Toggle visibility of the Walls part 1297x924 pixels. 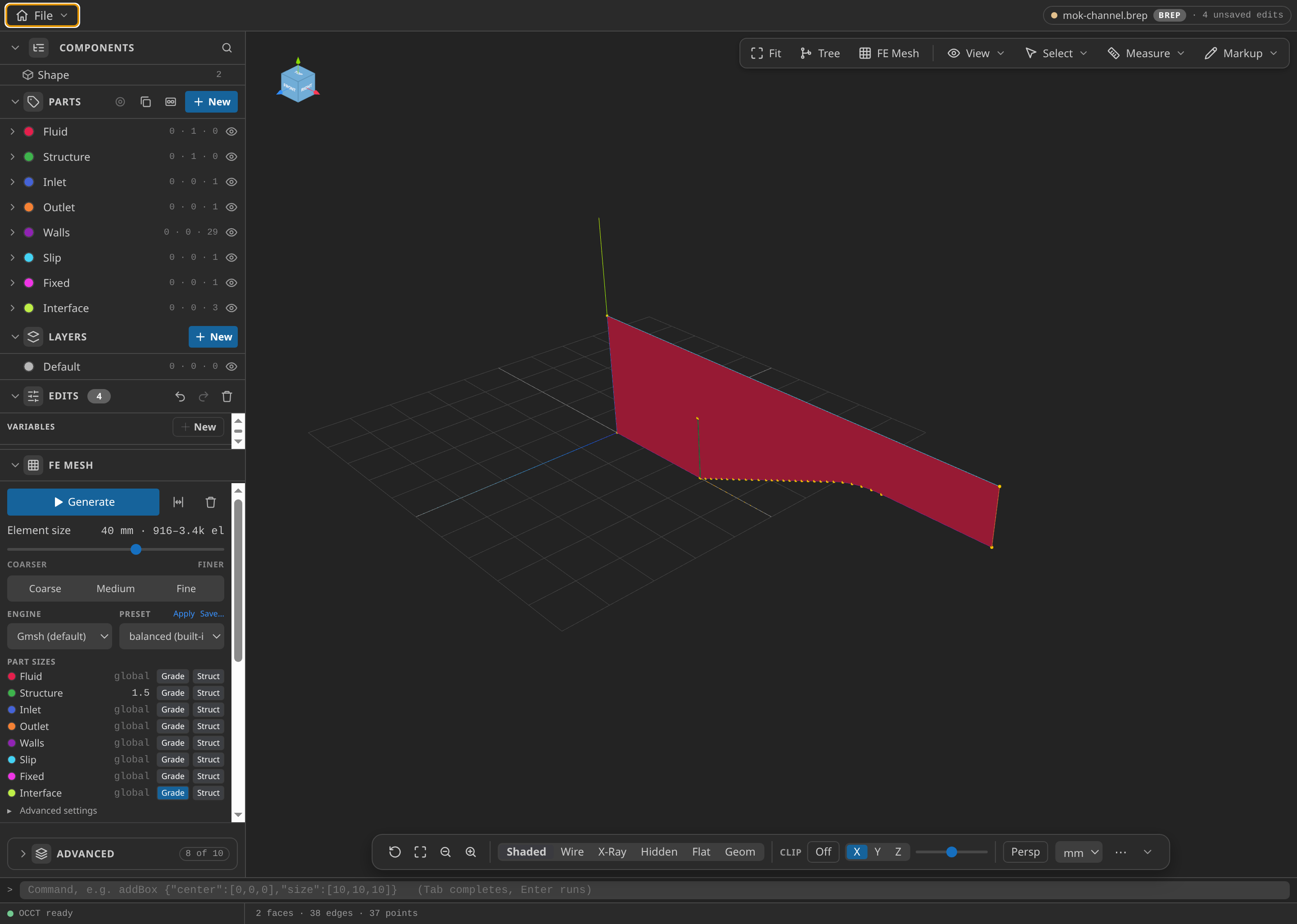click(231, 232)
